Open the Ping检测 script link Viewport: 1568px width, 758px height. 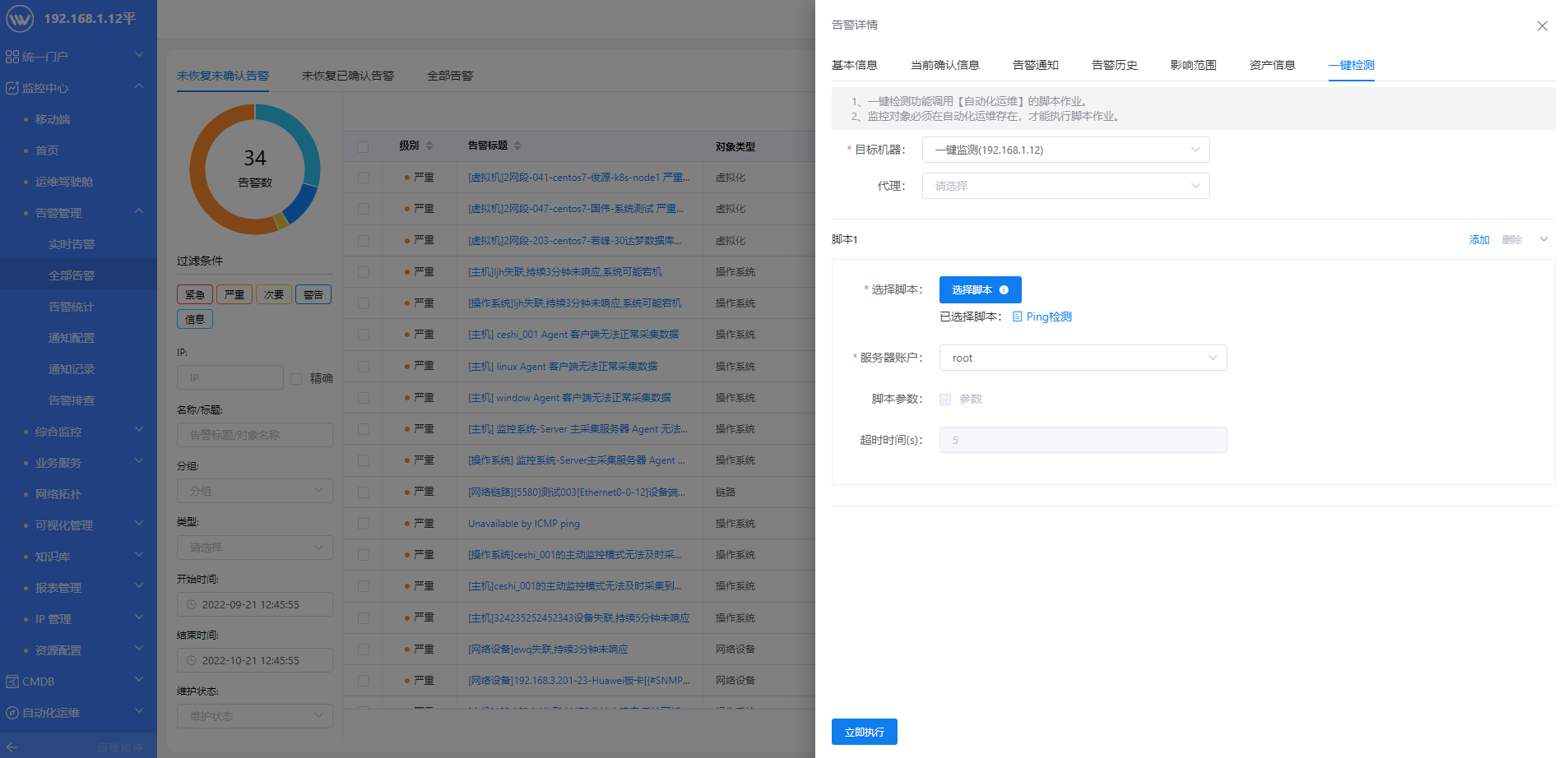pos(1049,317)
